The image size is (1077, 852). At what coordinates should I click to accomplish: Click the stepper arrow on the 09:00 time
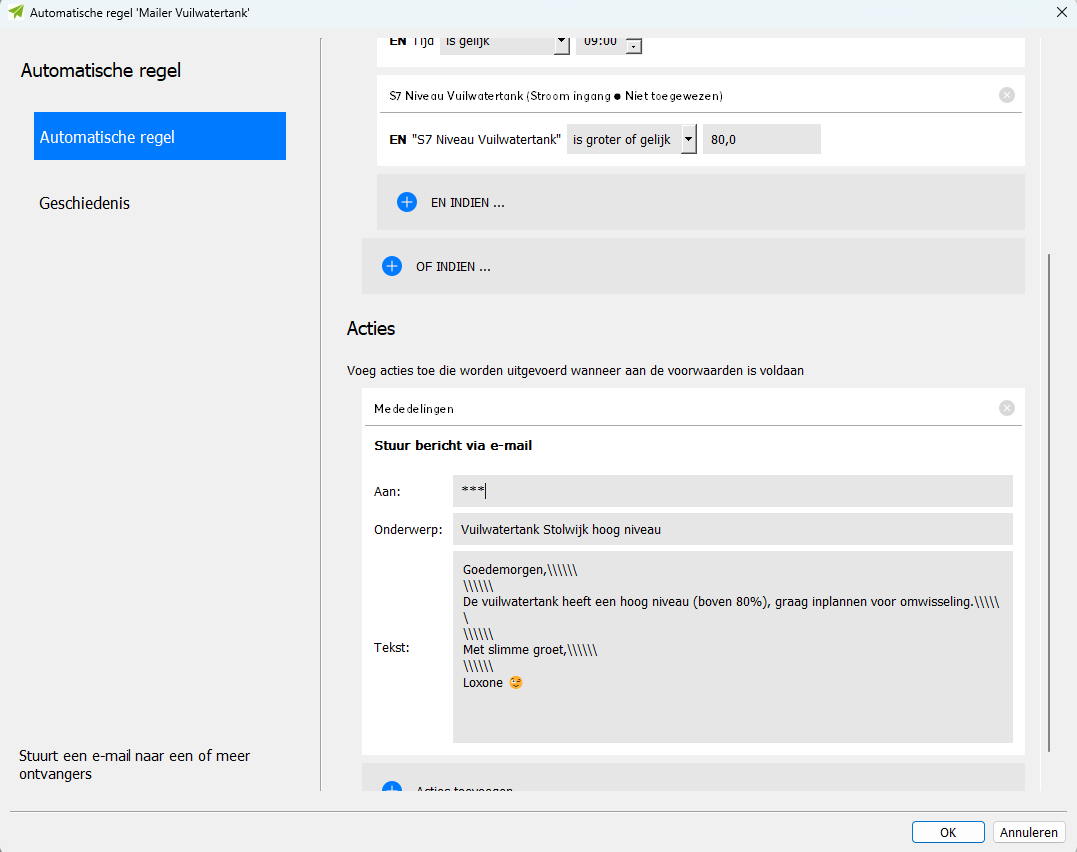pyautogui.click(x=633, y=46)
